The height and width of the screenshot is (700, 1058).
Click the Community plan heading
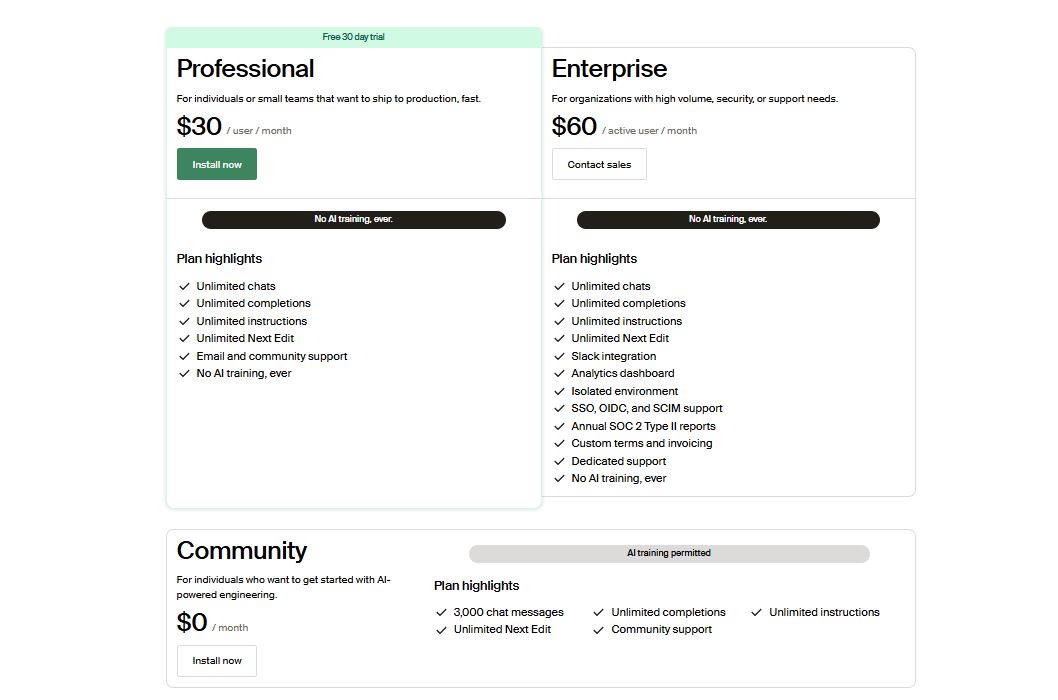241,551
